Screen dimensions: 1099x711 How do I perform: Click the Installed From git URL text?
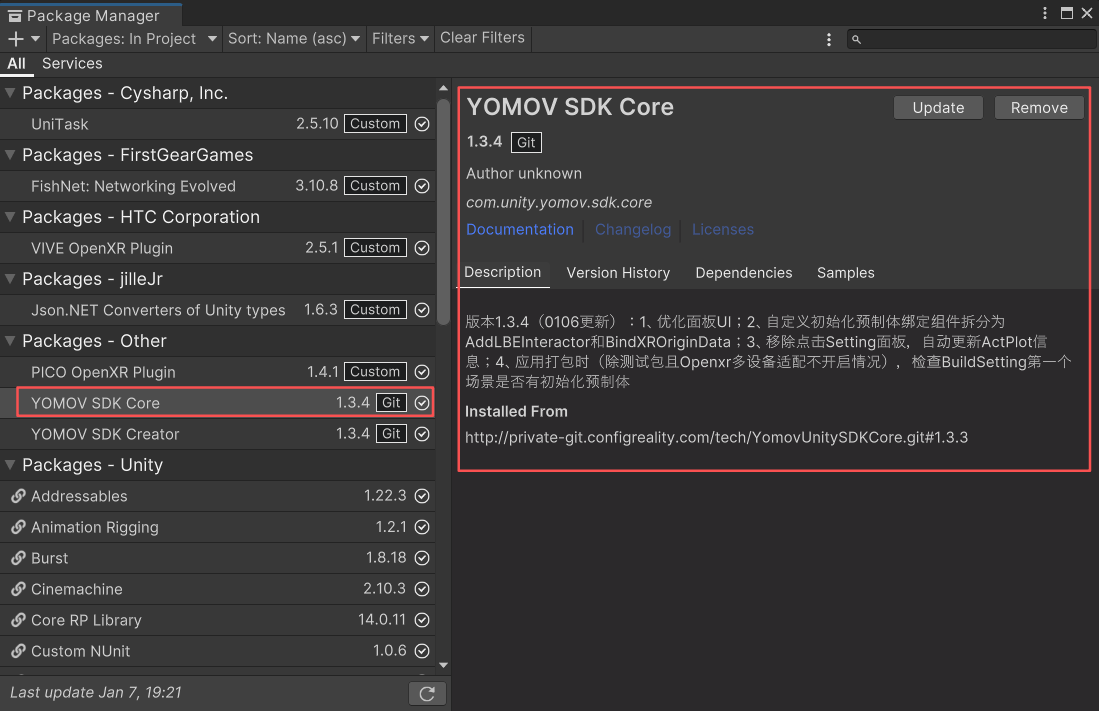tap(716, 438)
